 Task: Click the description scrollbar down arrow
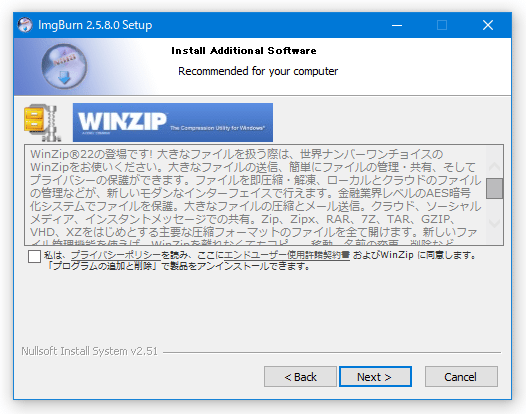pyautogui.click(x=494, y=223)
